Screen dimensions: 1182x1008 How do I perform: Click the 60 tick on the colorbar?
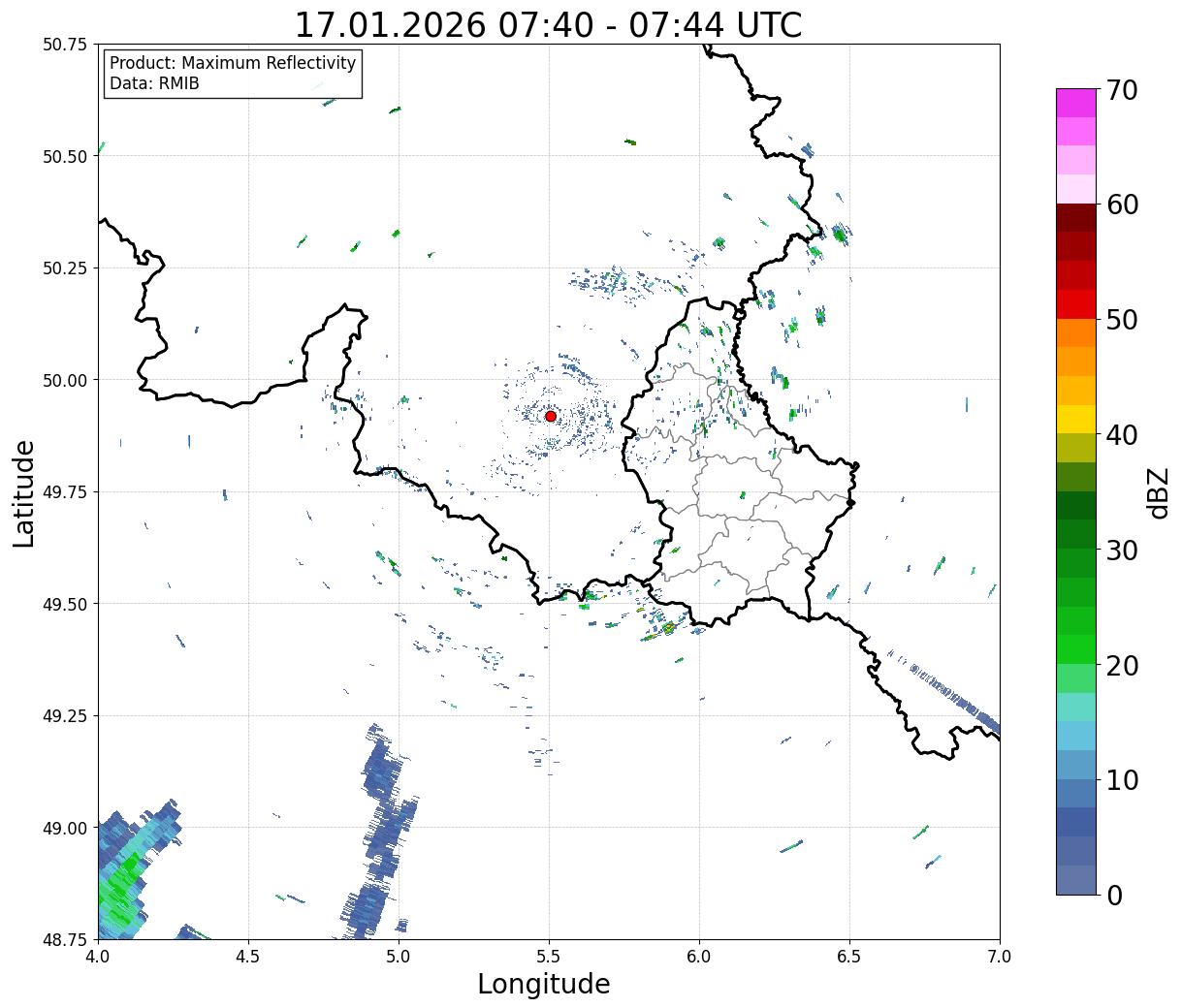(x=1122, y=205)
